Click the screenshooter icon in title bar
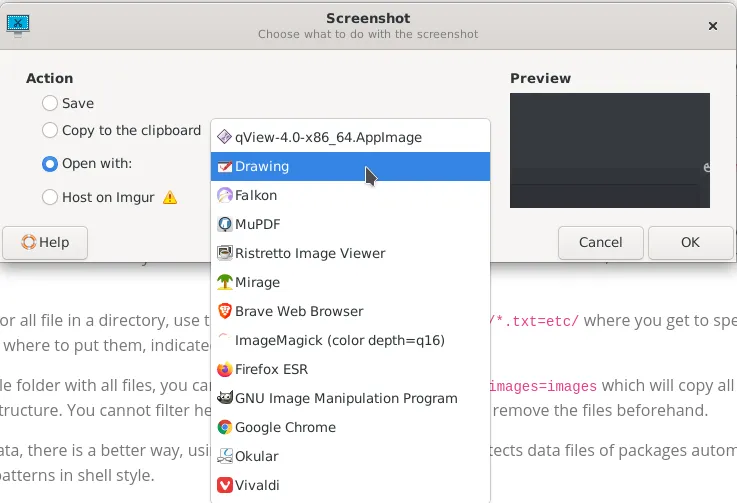 [18, 25]
